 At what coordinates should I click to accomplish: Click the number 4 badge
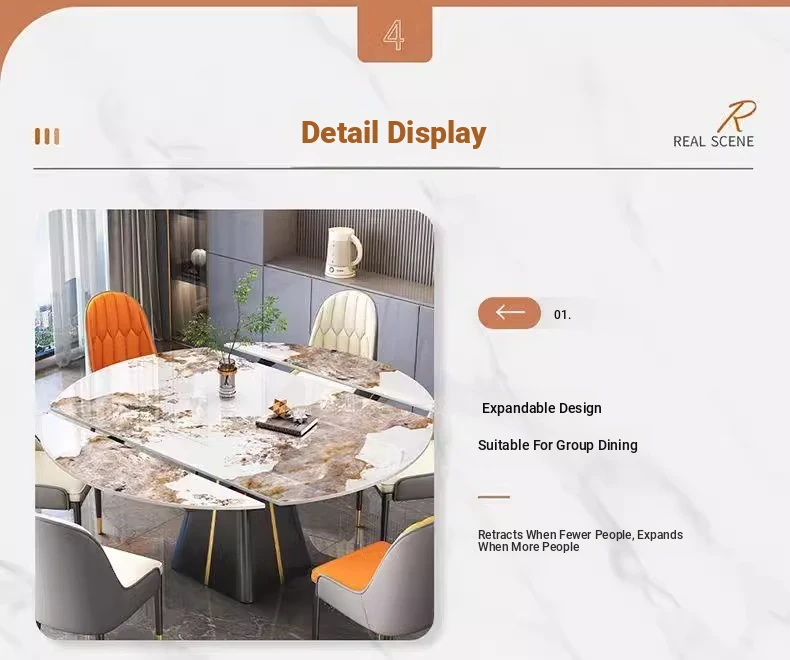tap(395, 34)
